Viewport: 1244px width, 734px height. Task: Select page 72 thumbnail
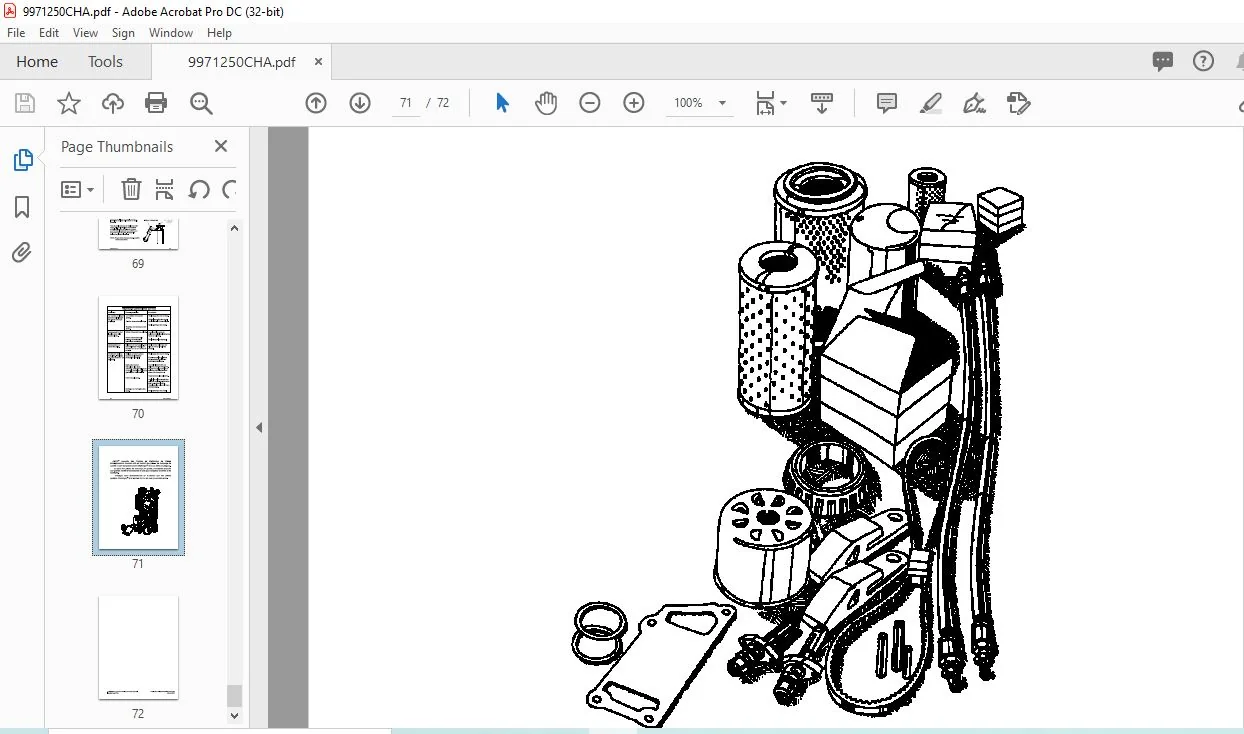pos(138,648)
